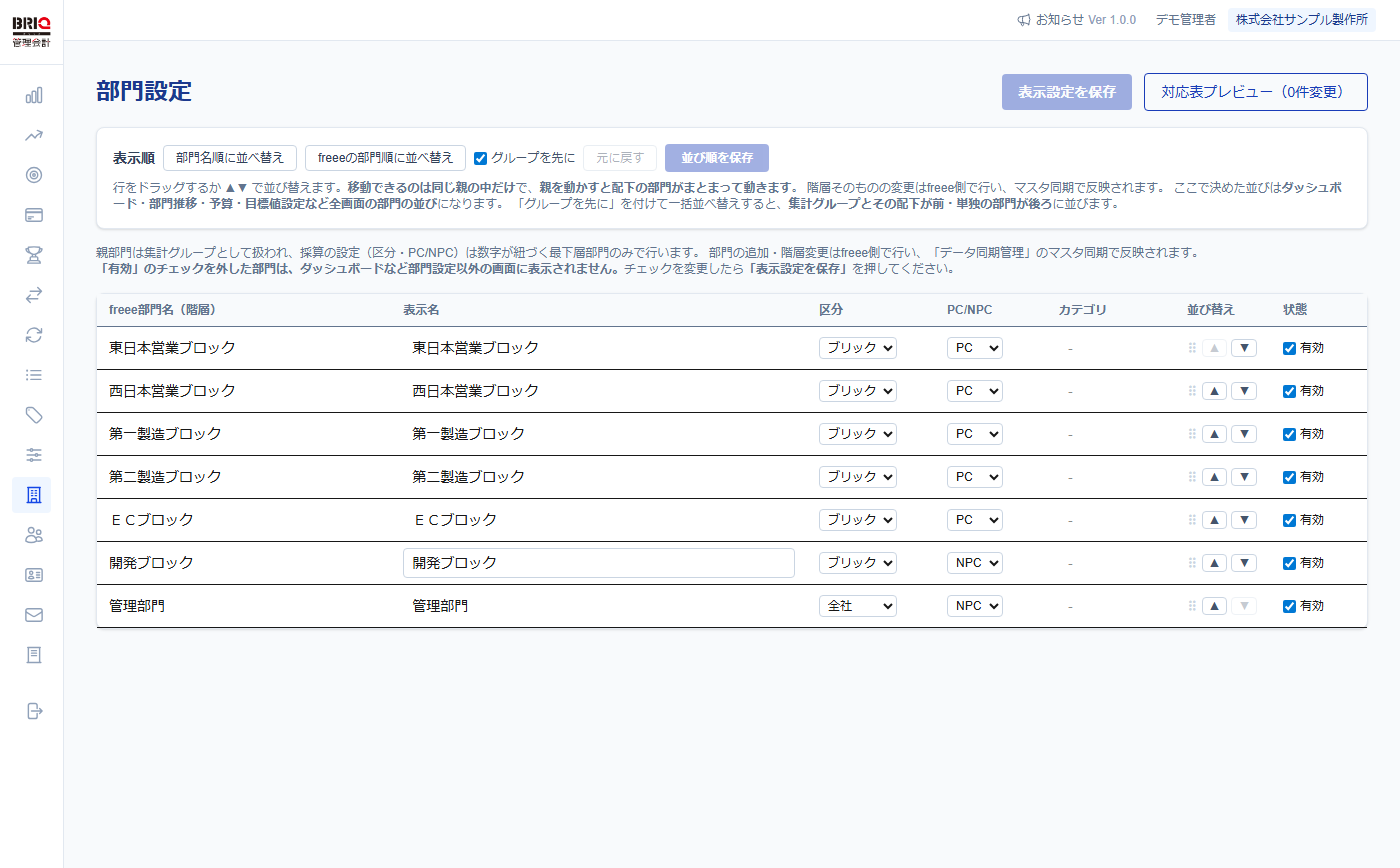Click the 株式会社サンプル製作所 company selector
The height and width of the screenshot is (868, 1400).
point(1302,20)
